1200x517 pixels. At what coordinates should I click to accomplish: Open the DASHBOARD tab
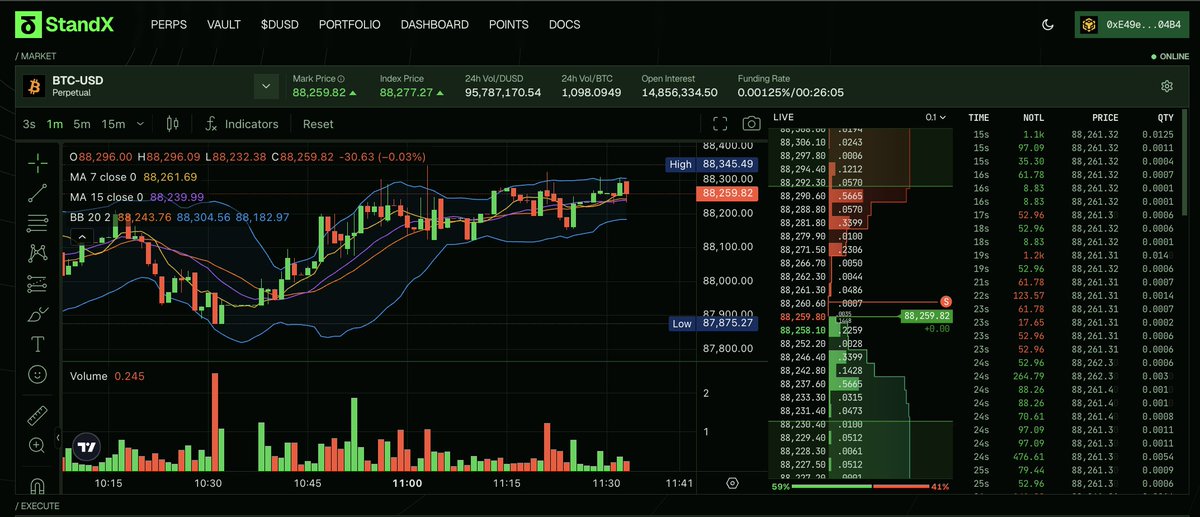click(x=434, y=25)
